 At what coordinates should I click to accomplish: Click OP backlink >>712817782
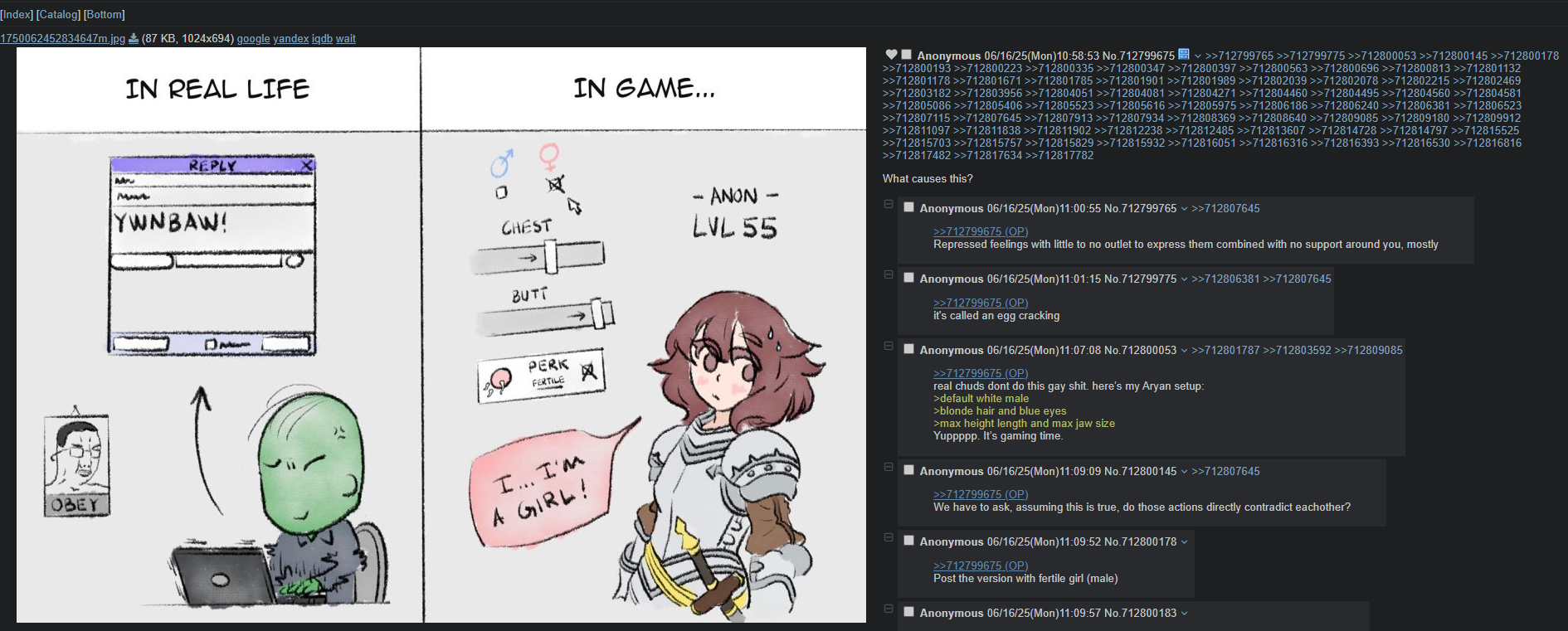pyautogui.click(x=1059, y=156)
